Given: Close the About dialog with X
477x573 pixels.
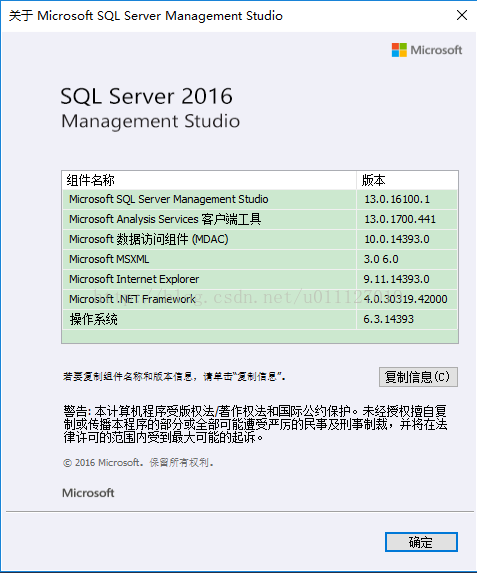Looking at the screenshot, I should [x=462, y=15].
